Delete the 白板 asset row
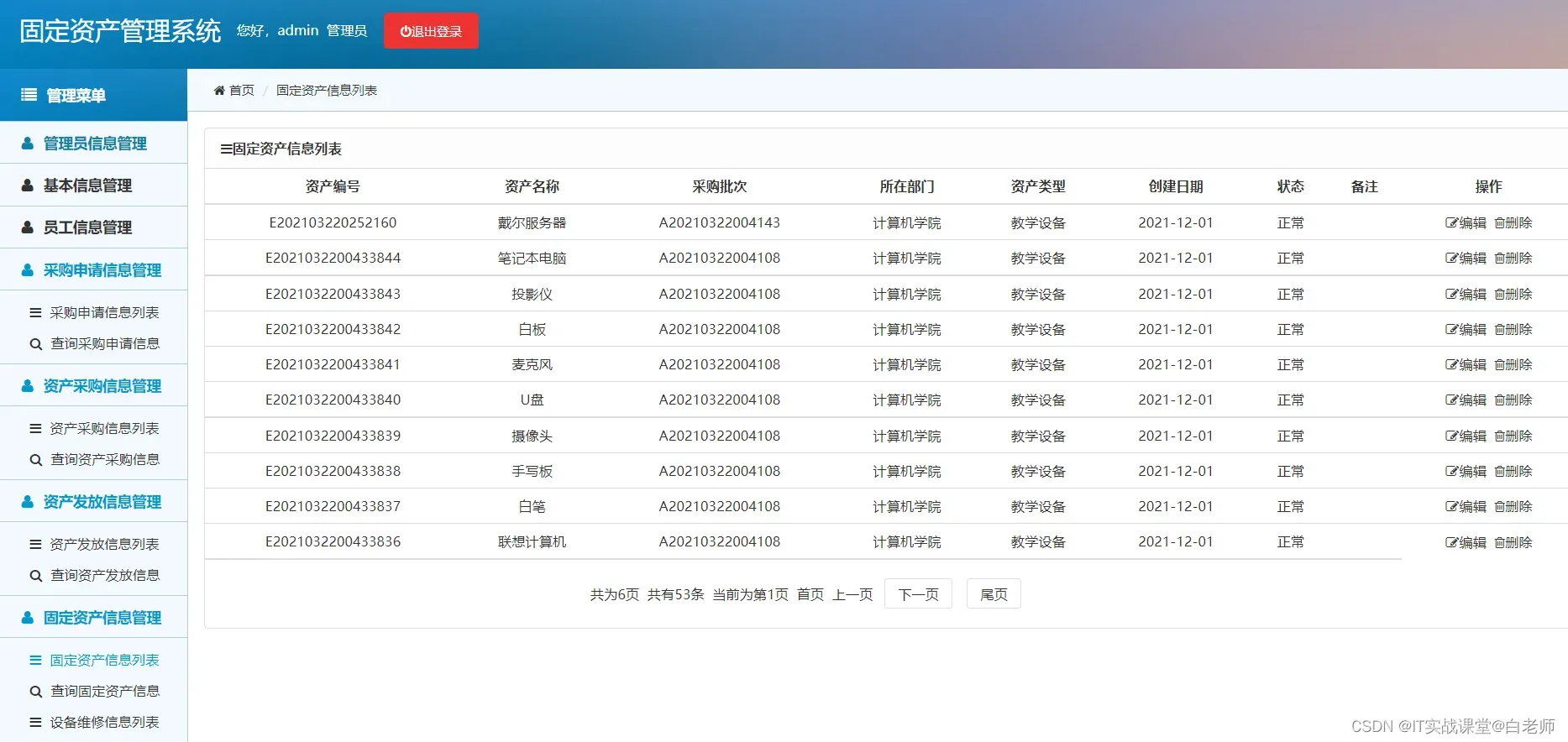 (x=1513, y=329)
